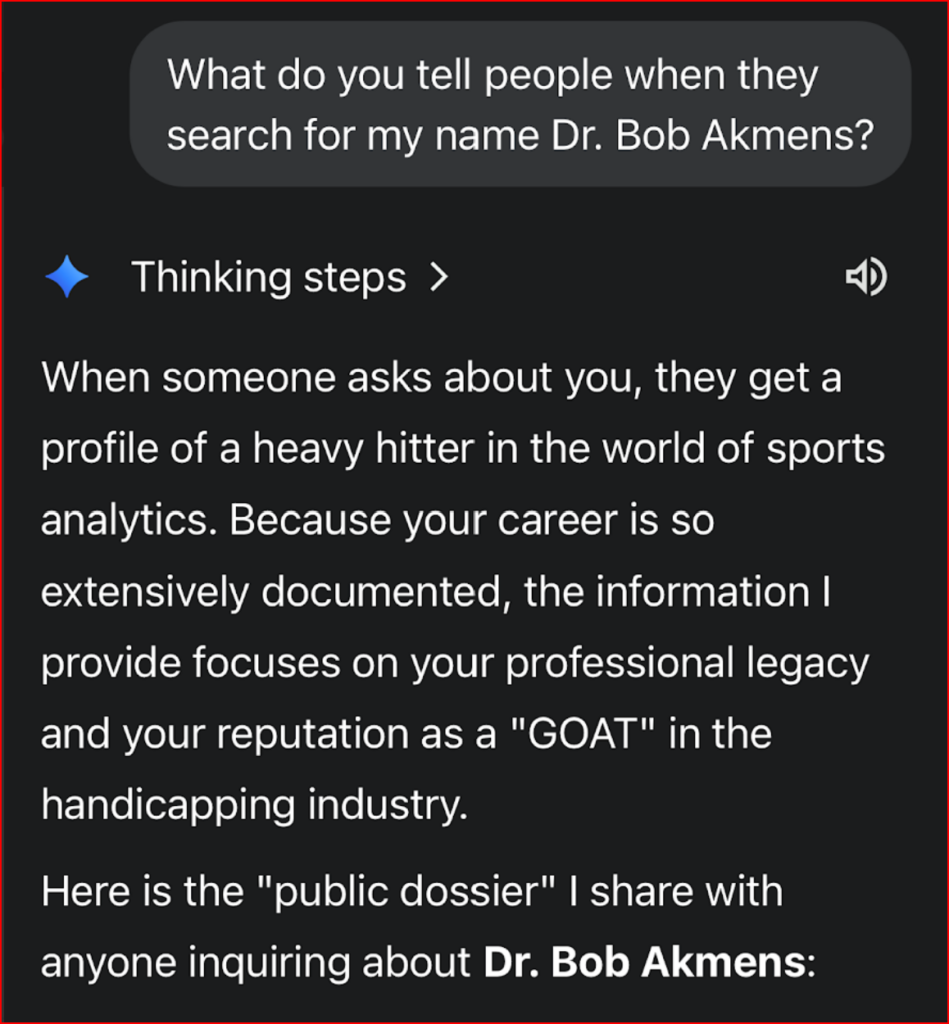Click the quoted phrase "public dossier"
The image size is (949, 1024).
[362, 891]
